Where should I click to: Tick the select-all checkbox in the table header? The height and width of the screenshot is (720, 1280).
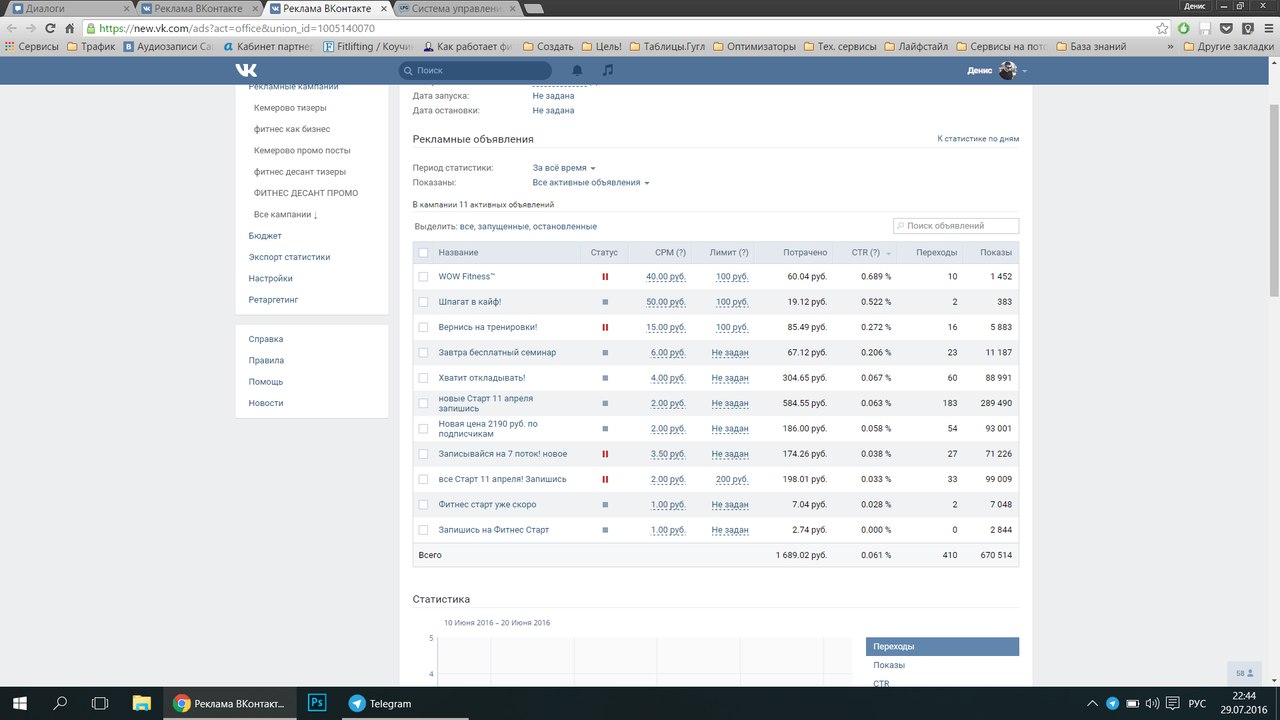(x=423, y=252)
